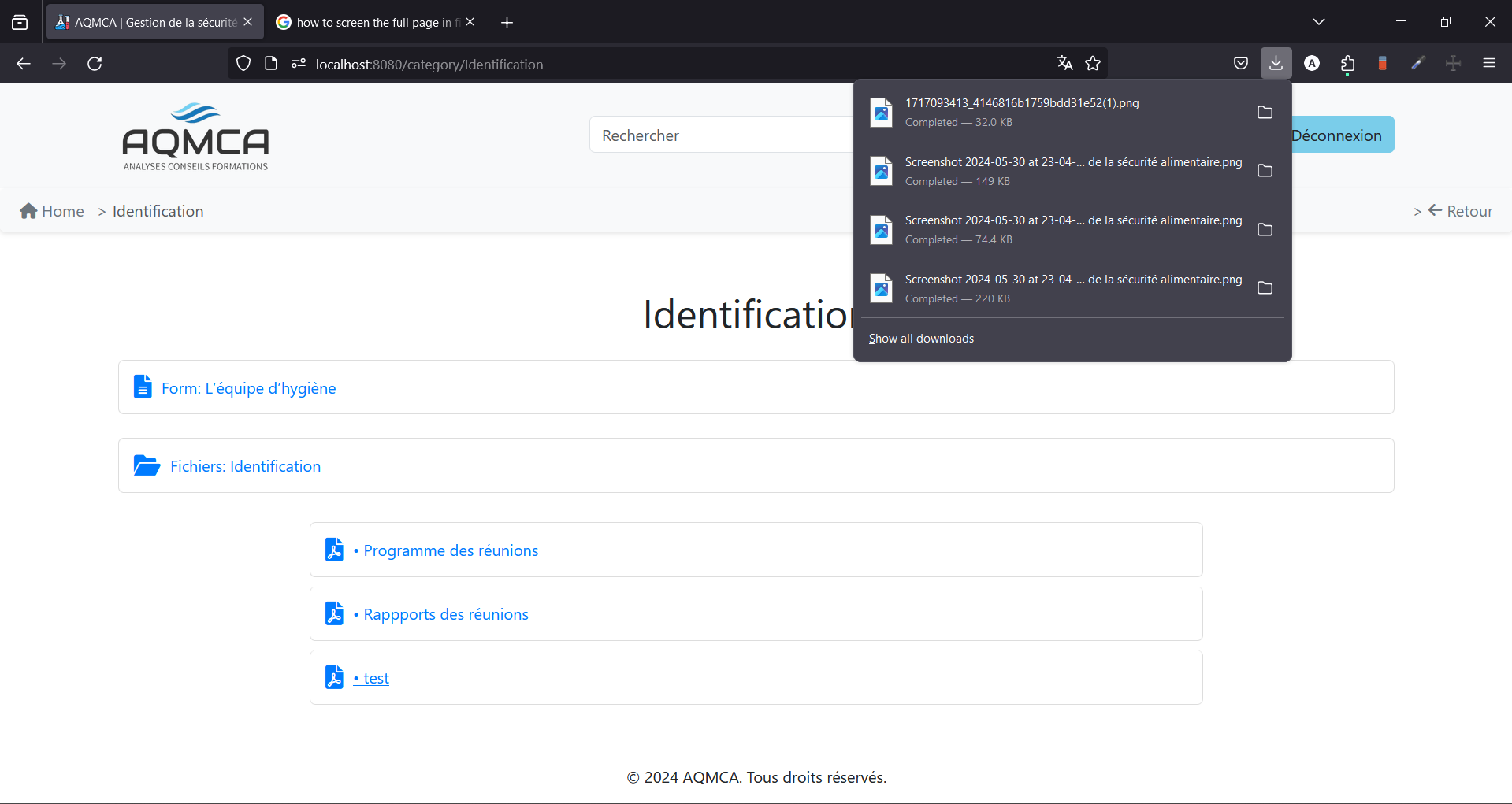Click the PDF icon beside Rappports des réunions
Screen dimensions: 1512x804
pyautogui.click(x=334, y=613)
